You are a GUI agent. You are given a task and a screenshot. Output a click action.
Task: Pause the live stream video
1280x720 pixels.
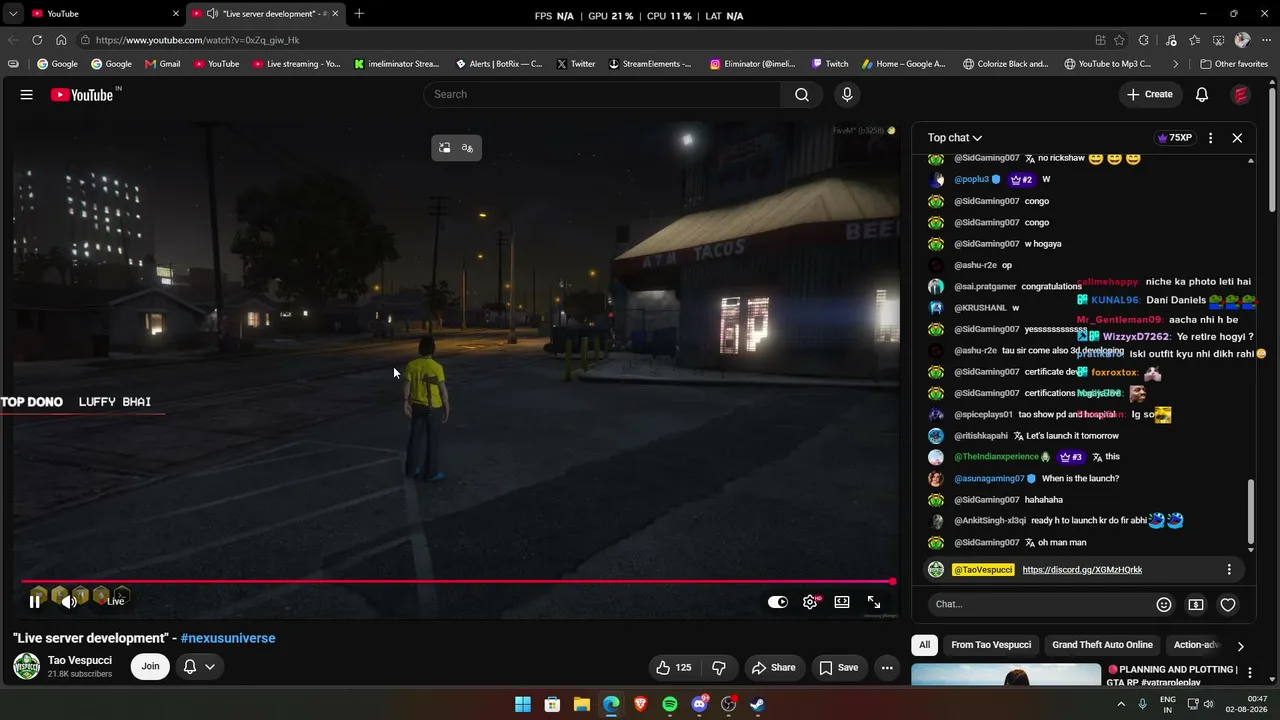[34, 601]
